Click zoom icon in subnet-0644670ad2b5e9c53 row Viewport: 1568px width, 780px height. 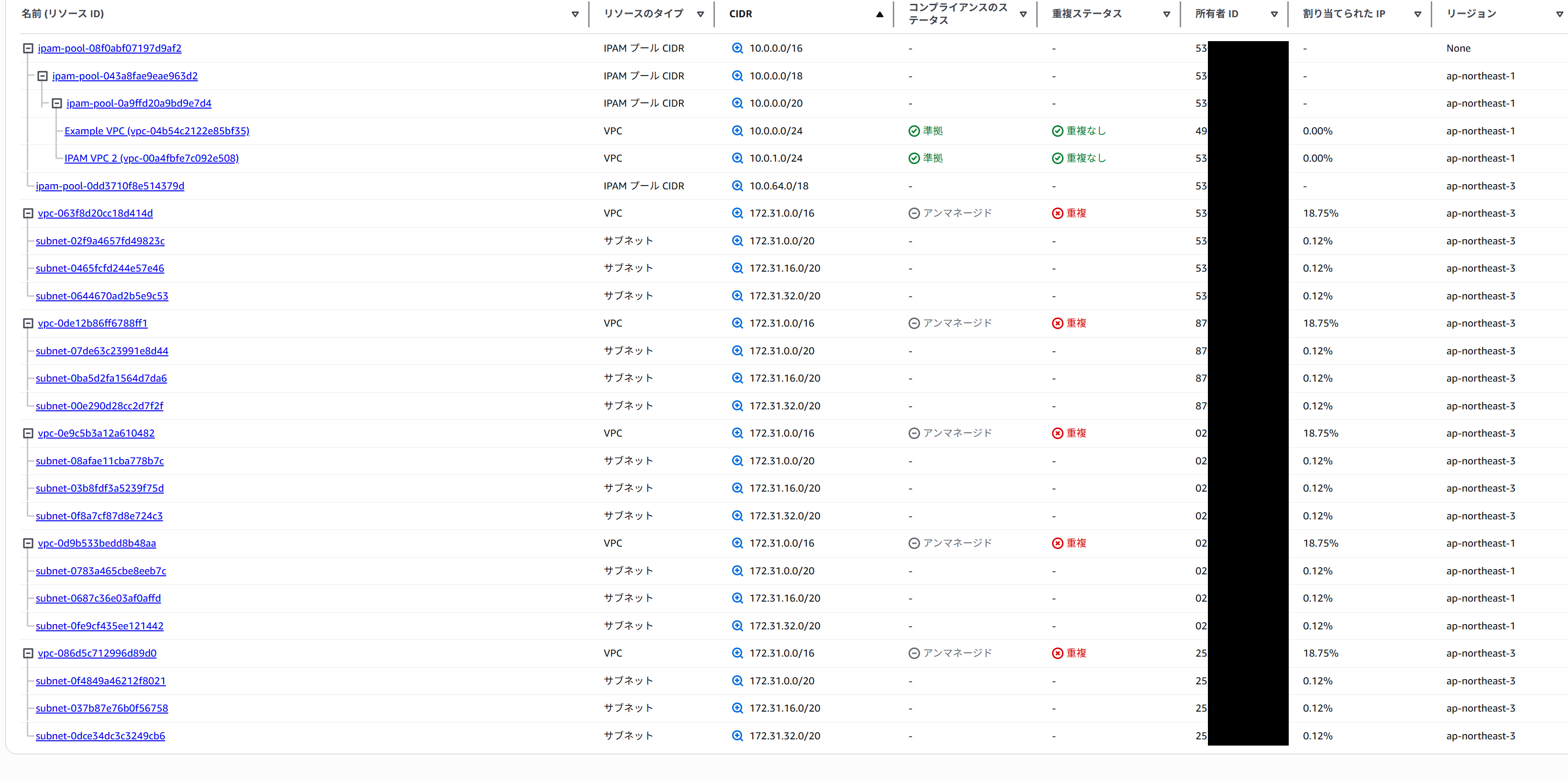tap(737, 296)
